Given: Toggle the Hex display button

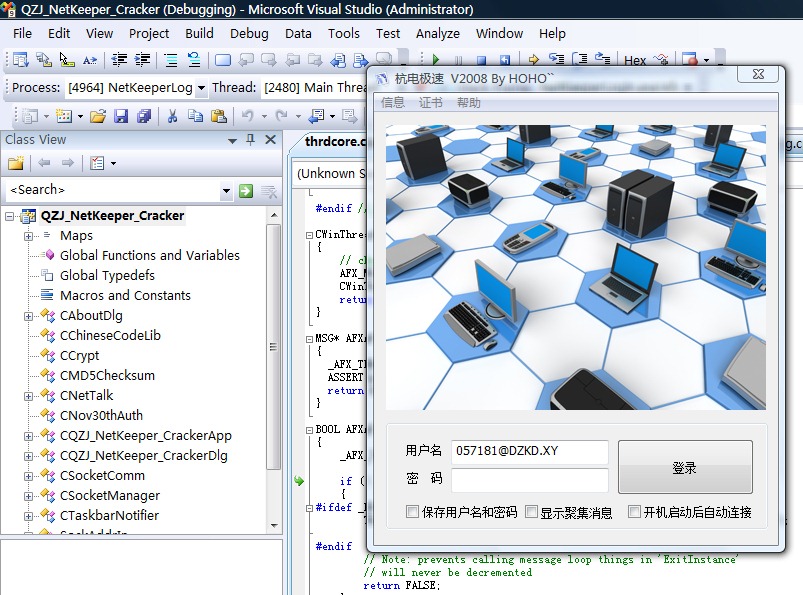Looking at the screenshot, I should tap(635, 61).
